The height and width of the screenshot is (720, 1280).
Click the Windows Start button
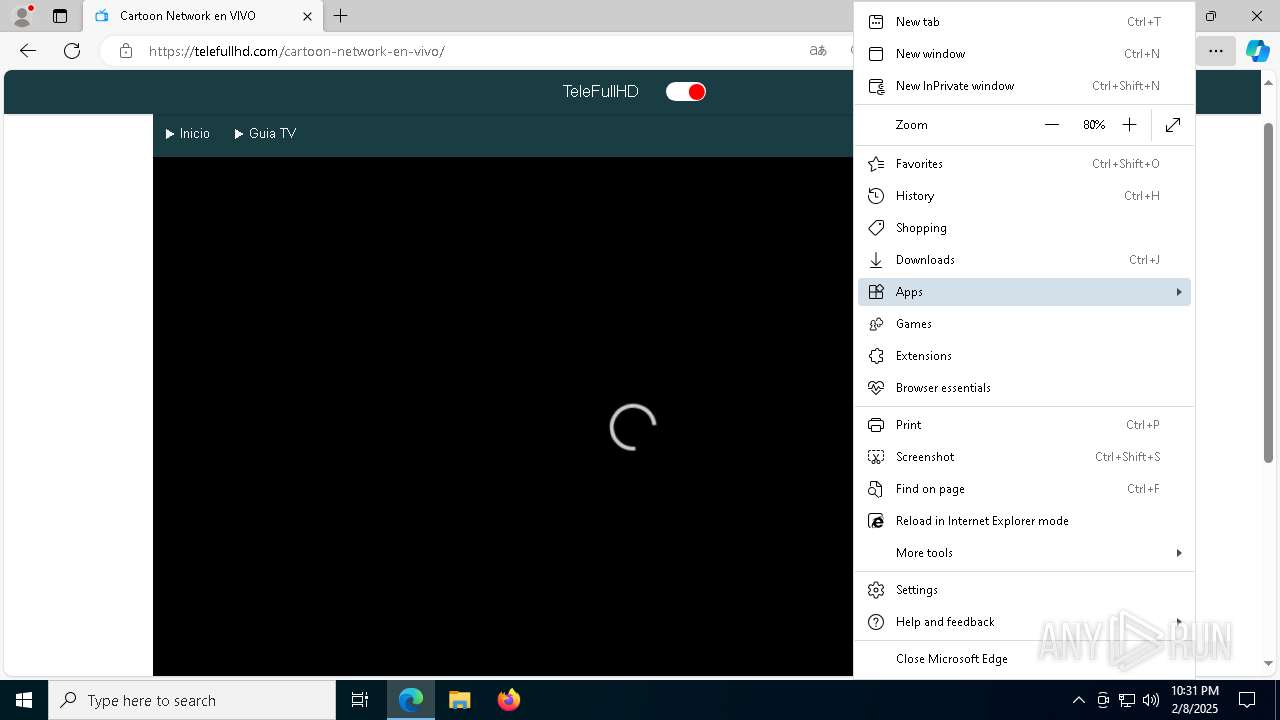coord(24,700)
